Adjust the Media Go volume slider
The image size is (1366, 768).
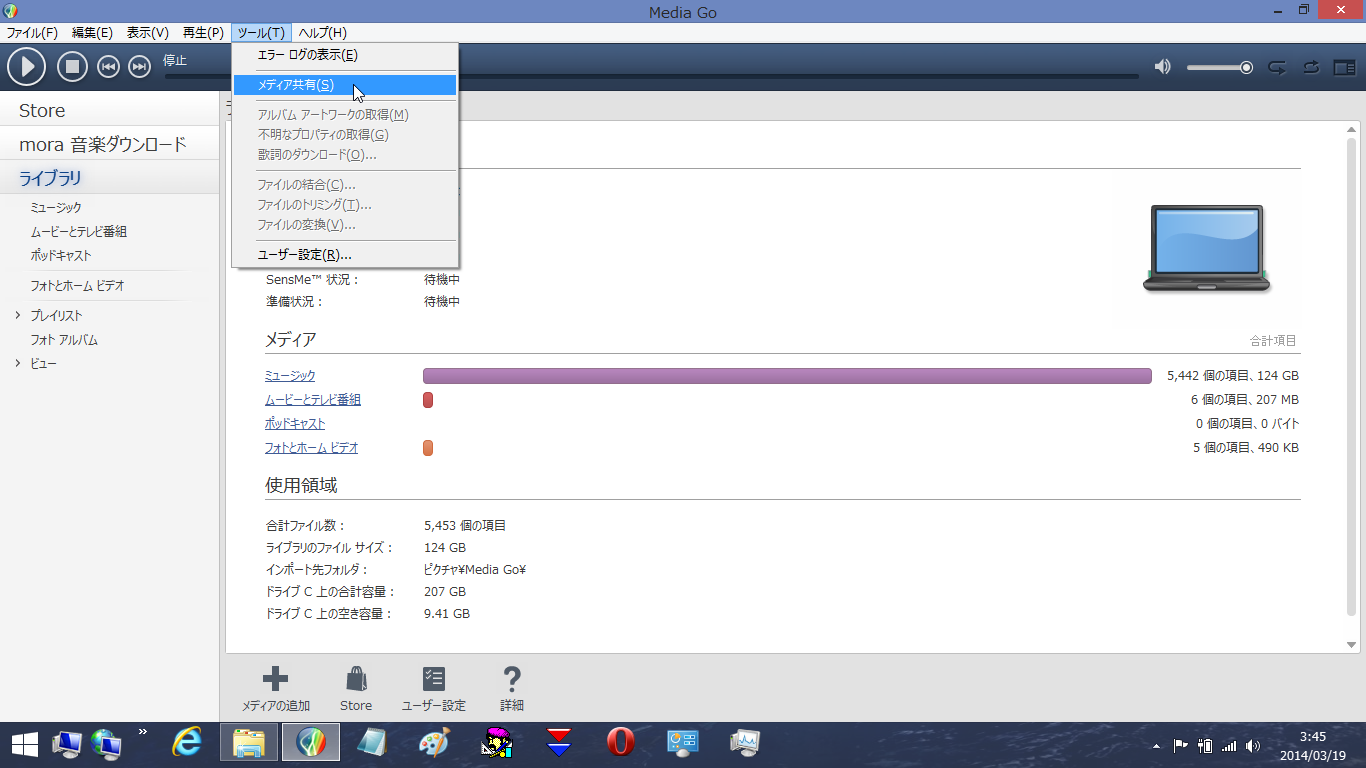tap(1220, 67)
